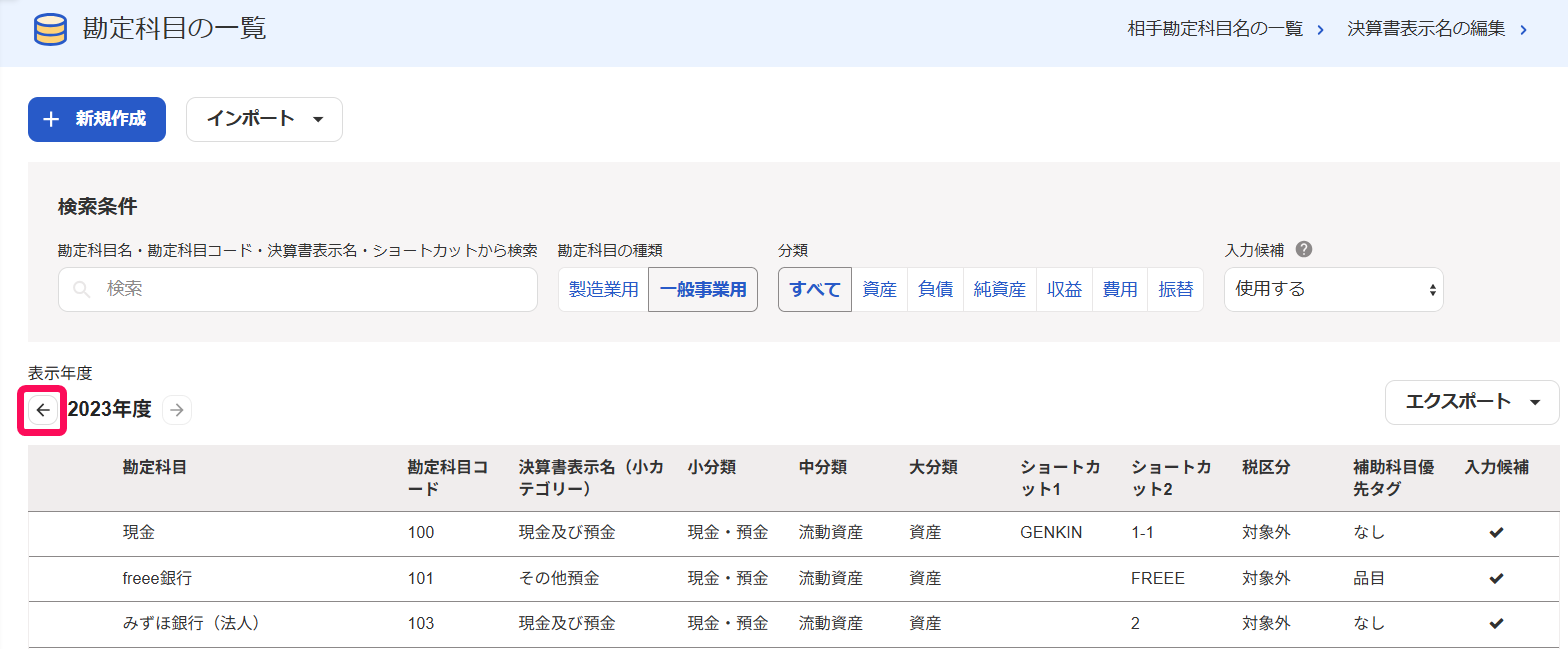This screenshot has height=649, width=1568.
Task: Filter by 振替 classification
Action: tap(1176, 290)
